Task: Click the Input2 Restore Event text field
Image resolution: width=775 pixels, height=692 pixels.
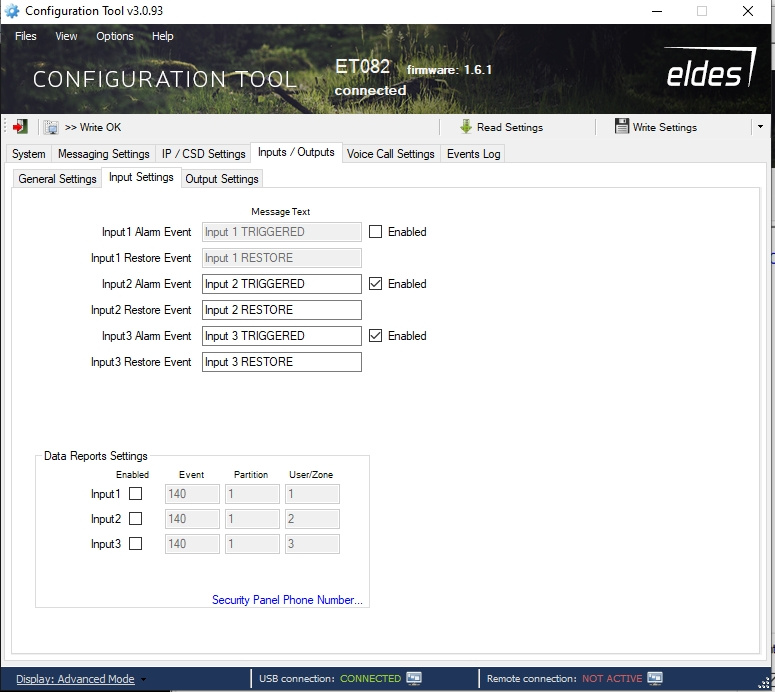Action: (281, 310)
